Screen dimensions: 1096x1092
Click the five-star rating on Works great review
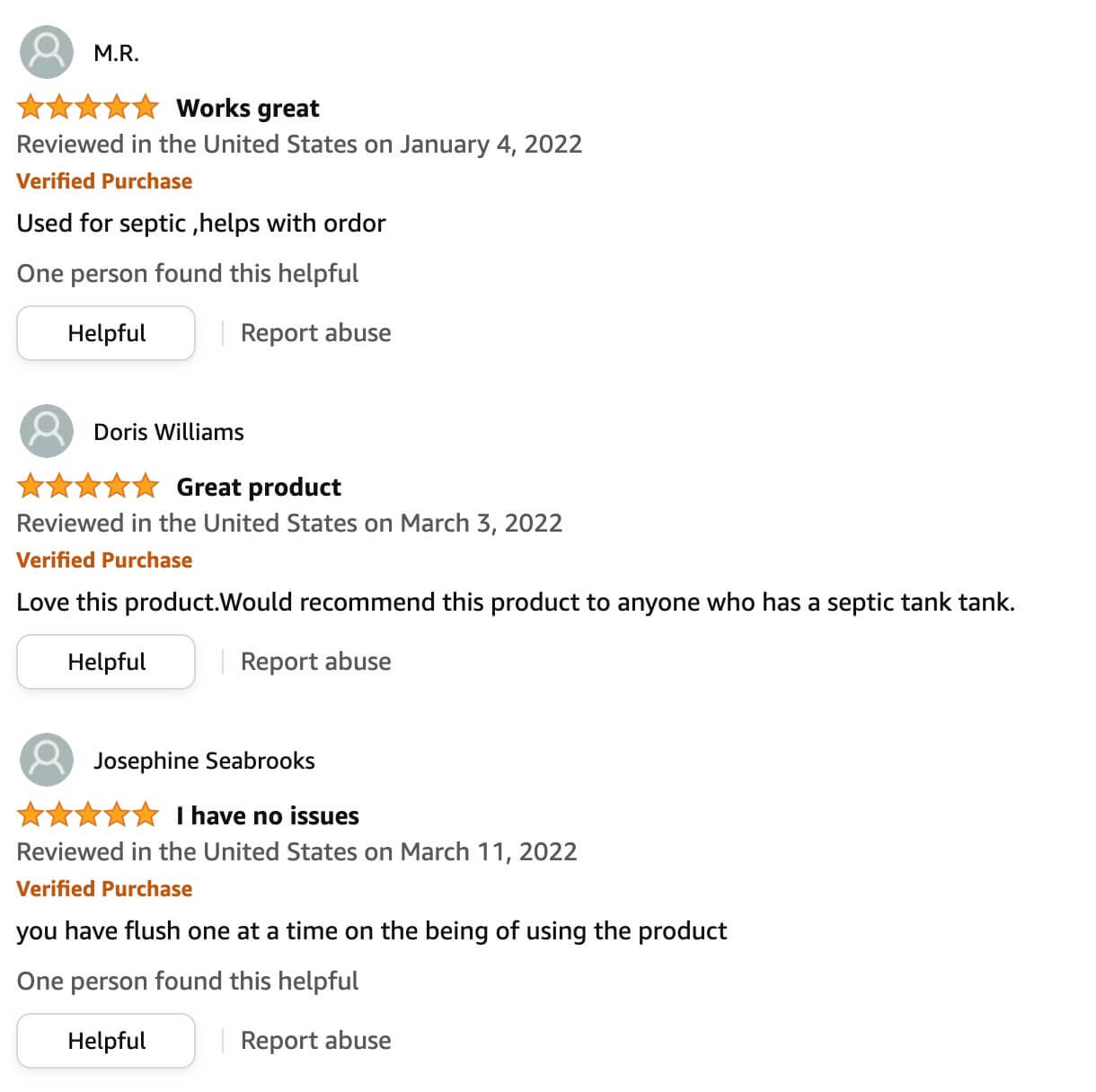coord(88,108)
